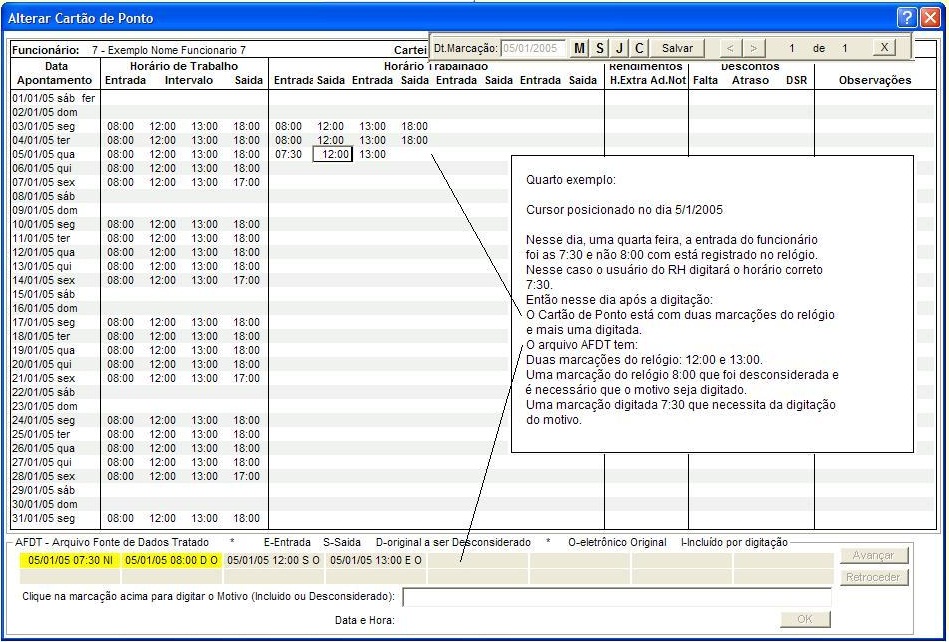Screen dimensions: 949x642
Task: Go to next record with right arrow
Action: (754, 48)
